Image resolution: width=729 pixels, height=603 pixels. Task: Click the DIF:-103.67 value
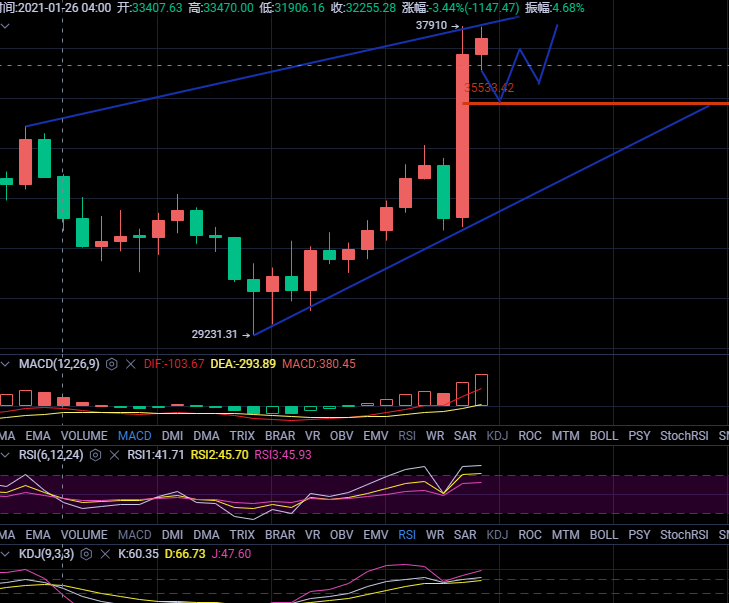[x=174, y=364]
